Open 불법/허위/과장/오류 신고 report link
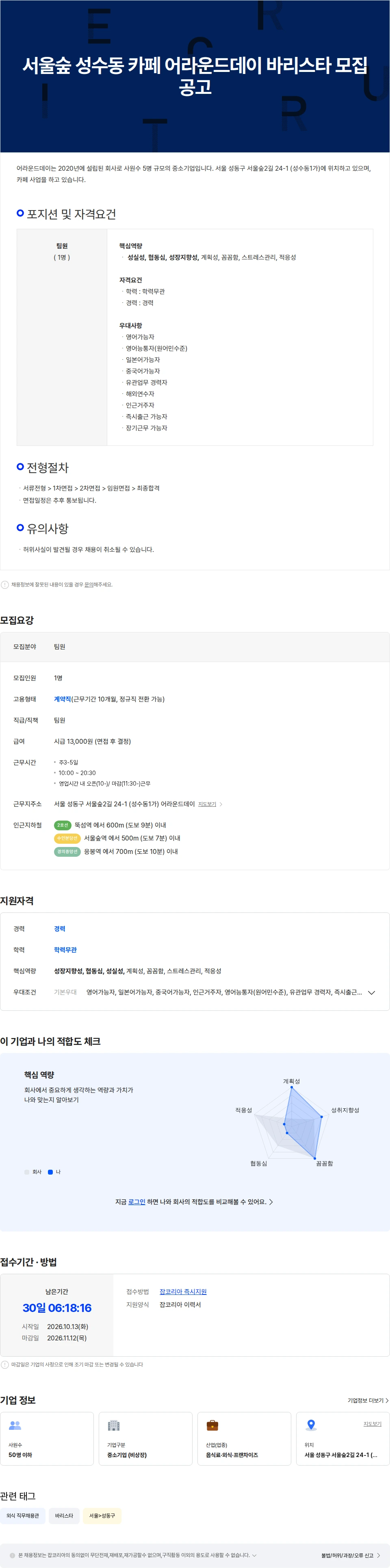Screen dimensions: 390x1568 coord(351,1555)
